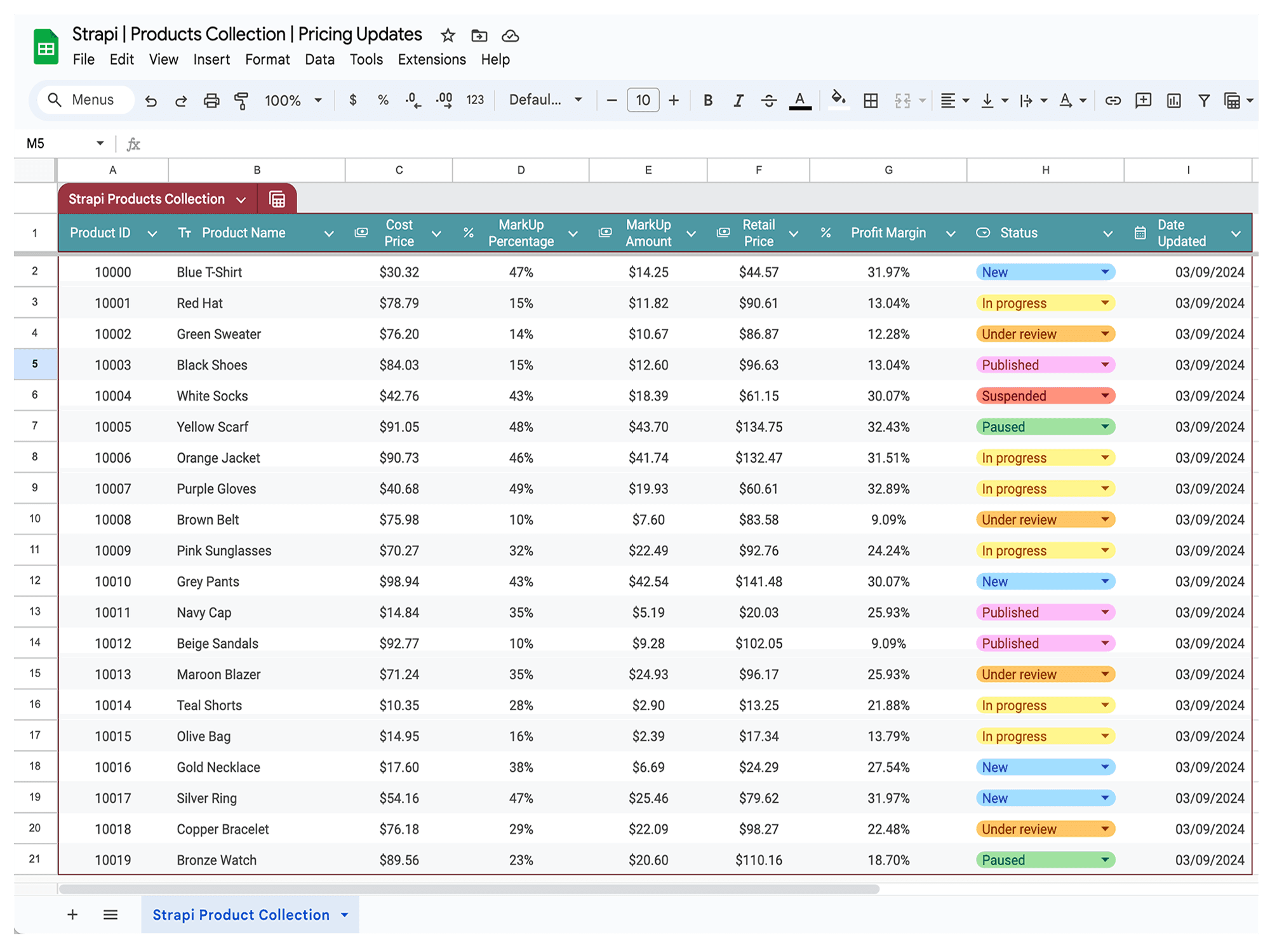The width and height of the screenshot is (1270, 952).
Task: Click the horizontal scrollbar
Action: click(x=469, y=889)
